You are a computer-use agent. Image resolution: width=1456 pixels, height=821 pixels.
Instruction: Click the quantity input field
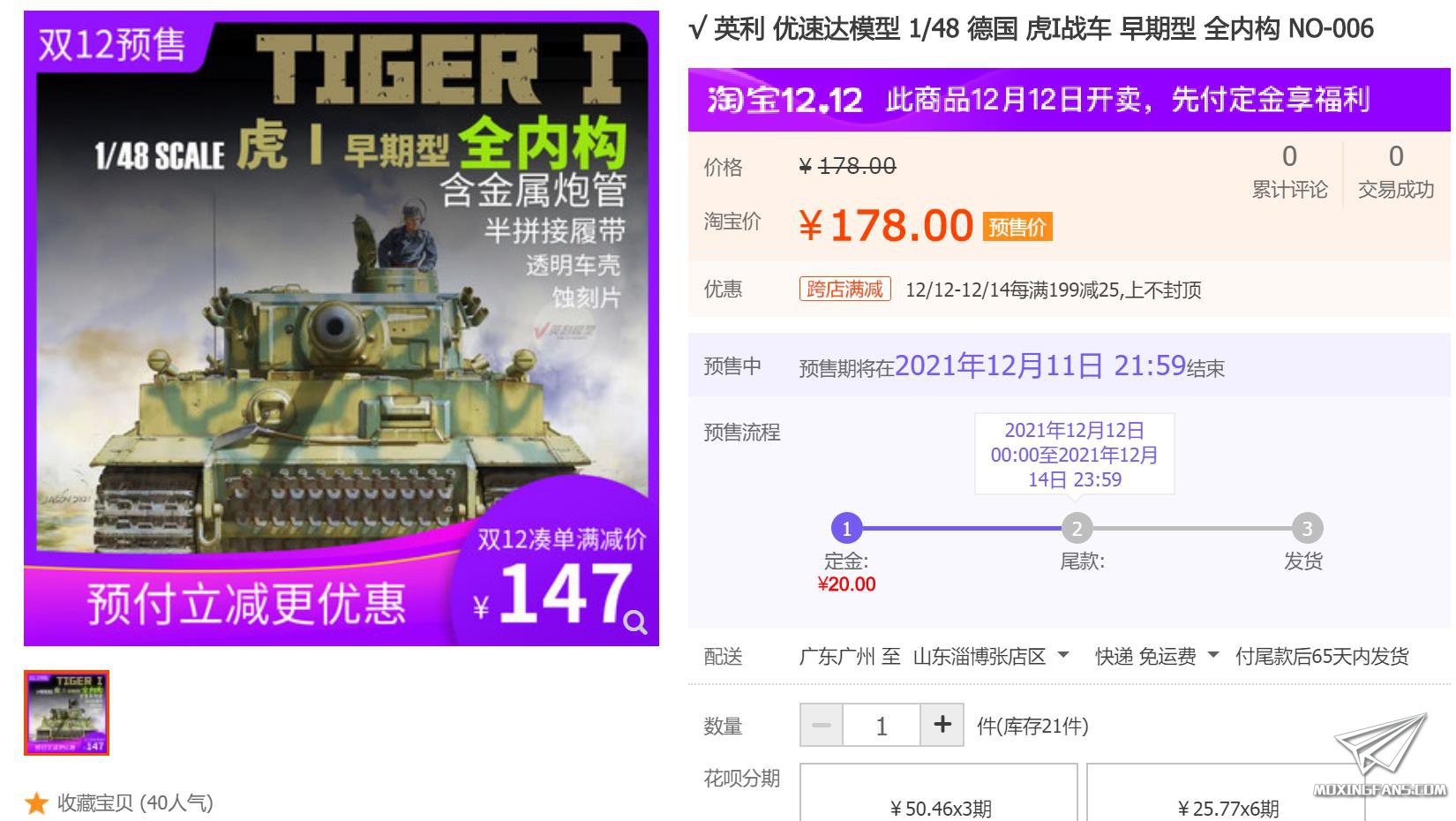click(882, 726)
